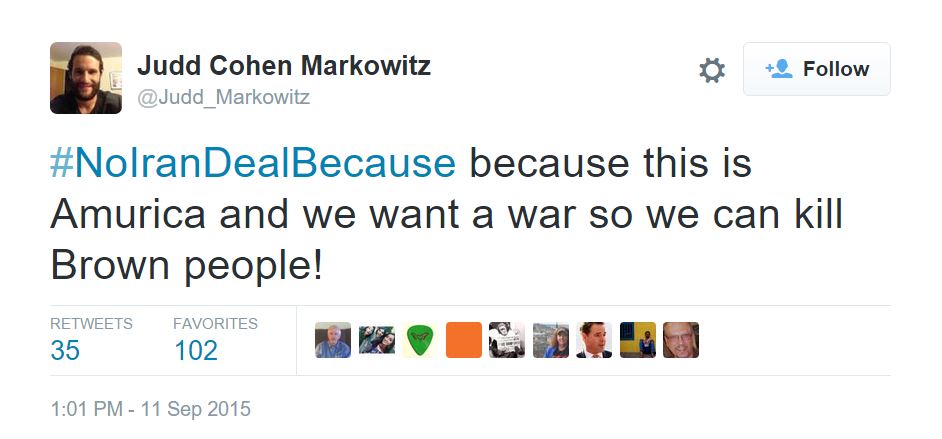Click the Follow button

click(x=816, y=69)
